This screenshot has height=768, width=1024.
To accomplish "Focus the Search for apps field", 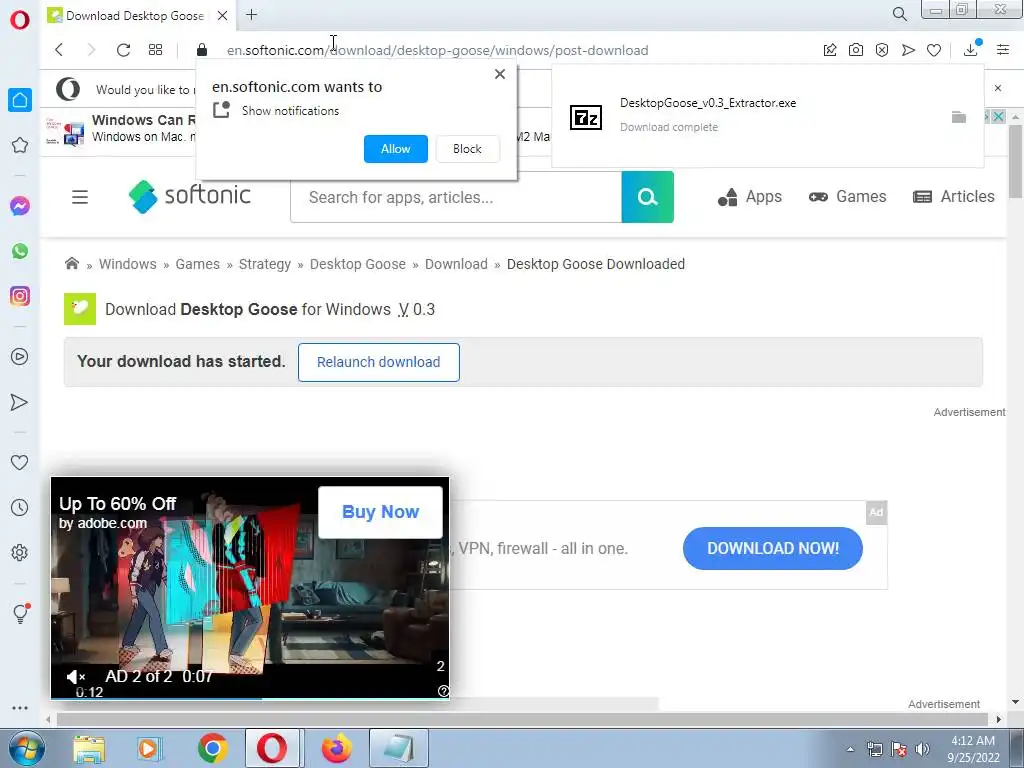I will coord(456,197).
